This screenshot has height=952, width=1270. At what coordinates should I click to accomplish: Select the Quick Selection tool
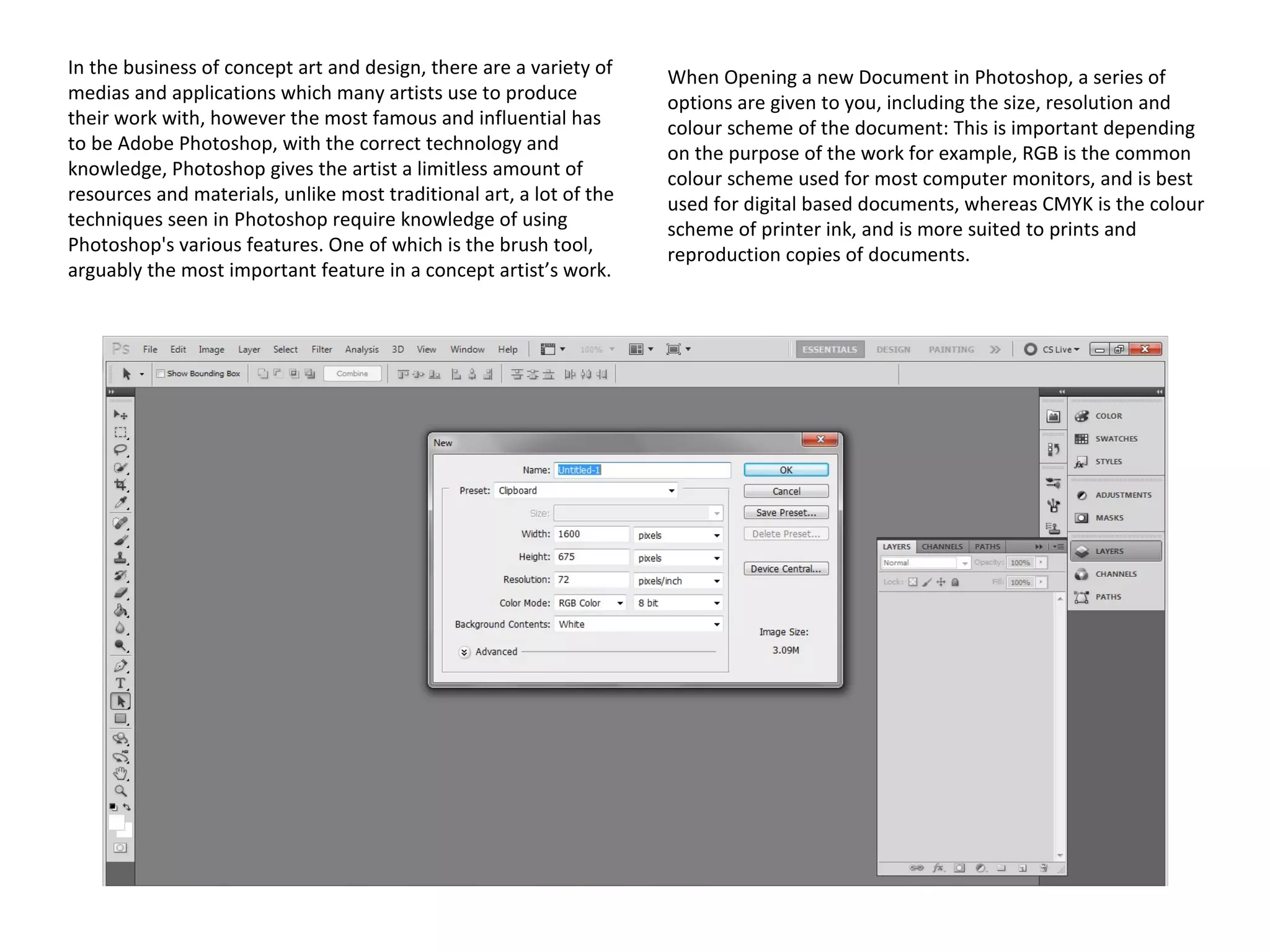tap(120, 467)
